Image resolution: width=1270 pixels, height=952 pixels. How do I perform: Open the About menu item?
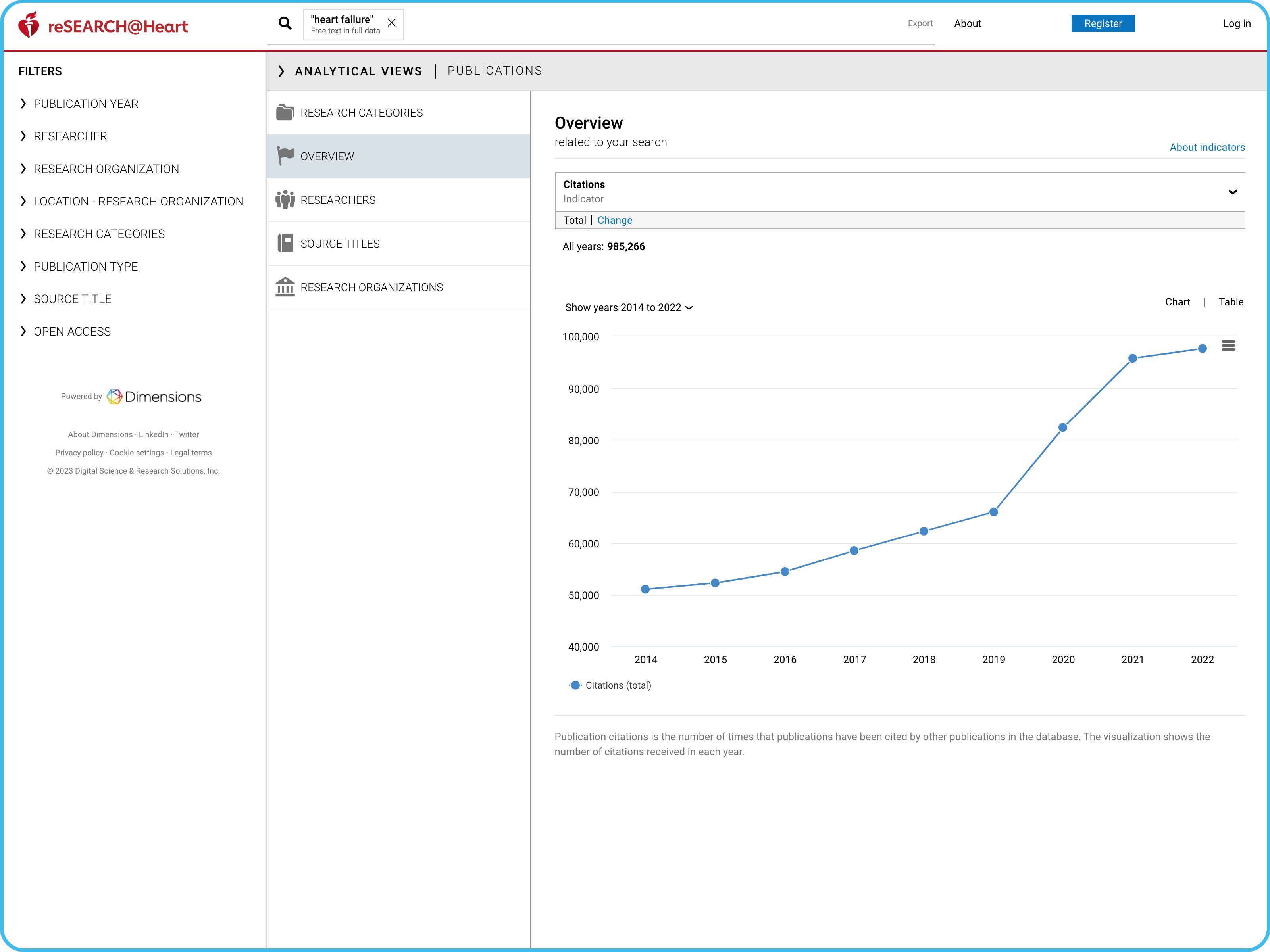(x=968, y=23)
